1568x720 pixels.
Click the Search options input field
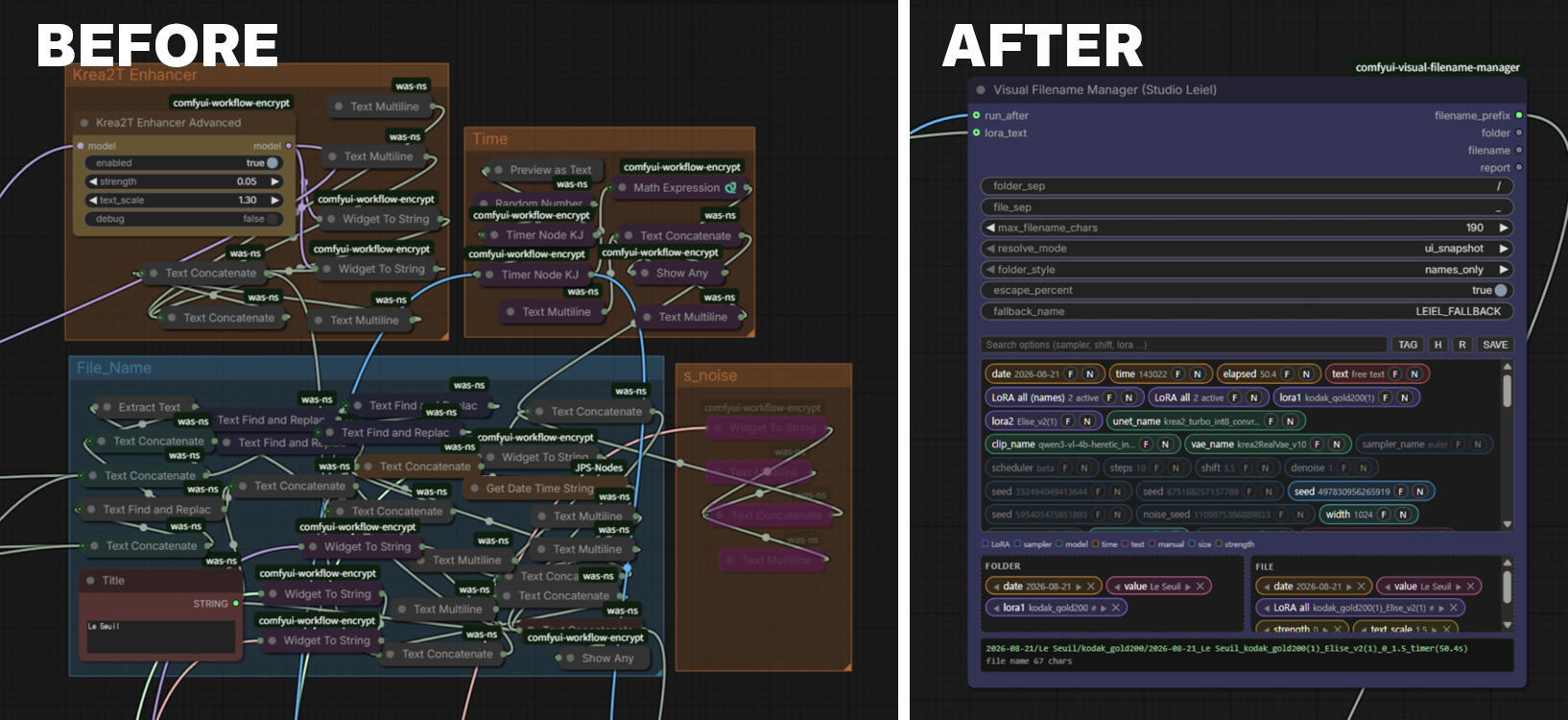tap(1184, 345)
